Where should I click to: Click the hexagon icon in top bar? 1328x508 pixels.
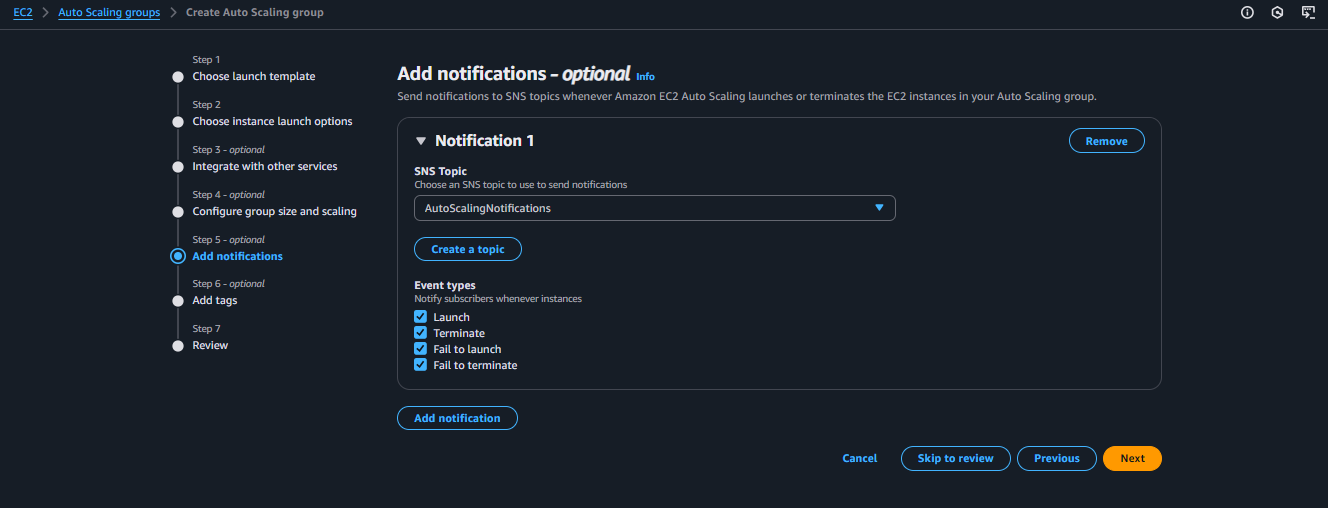point(1277,13)
